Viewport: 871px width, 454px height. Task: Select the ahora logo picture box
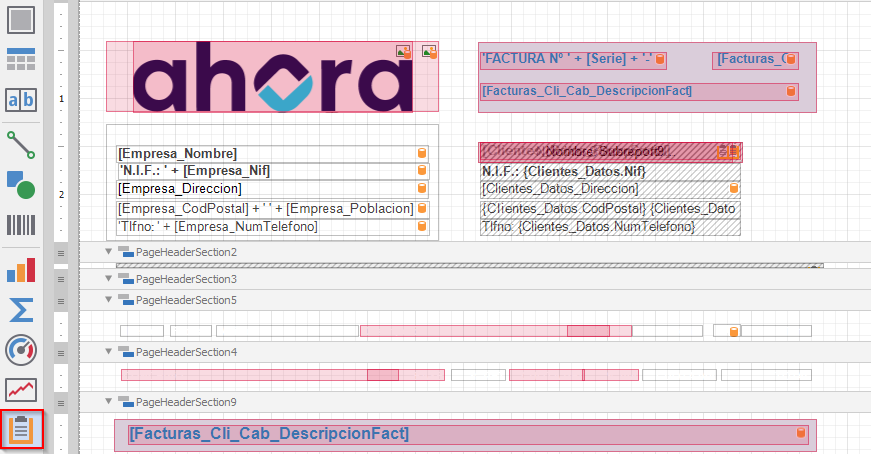coord(273,77)
